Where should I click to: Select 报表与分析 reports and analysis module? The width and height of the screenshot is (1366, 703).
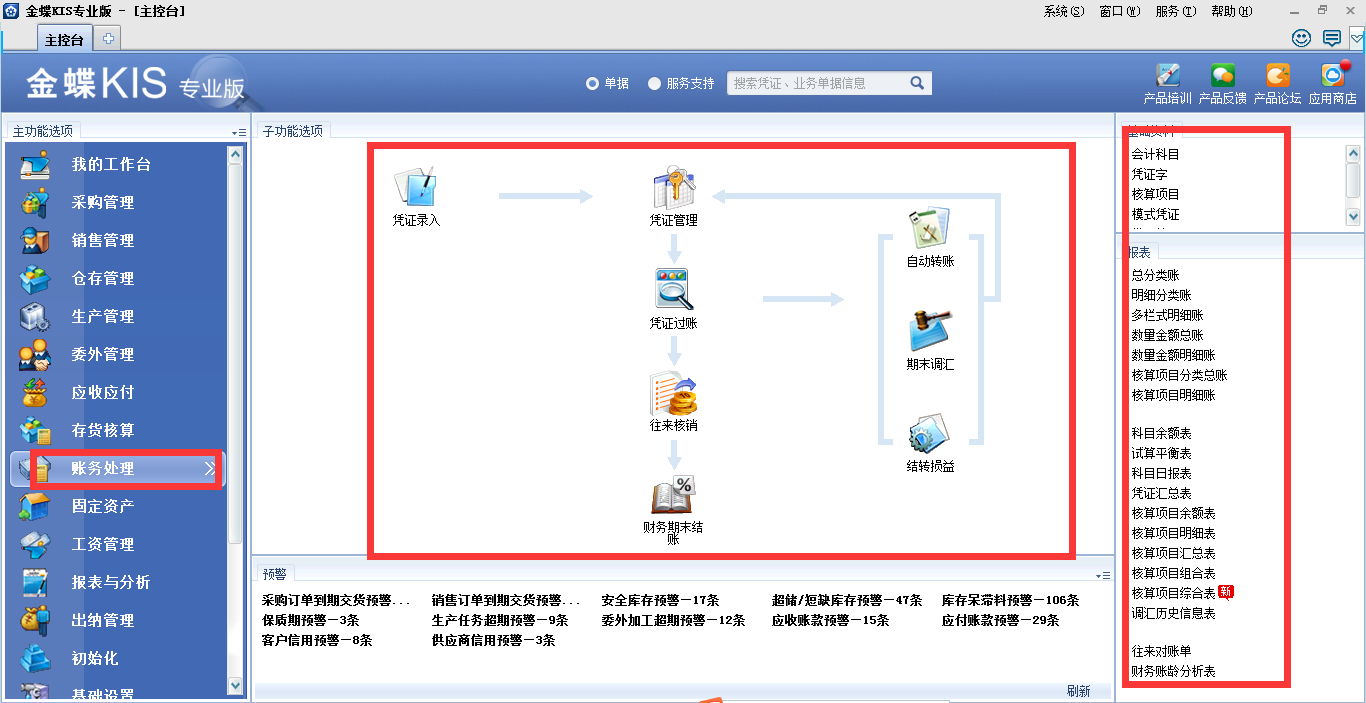(111, 582)
